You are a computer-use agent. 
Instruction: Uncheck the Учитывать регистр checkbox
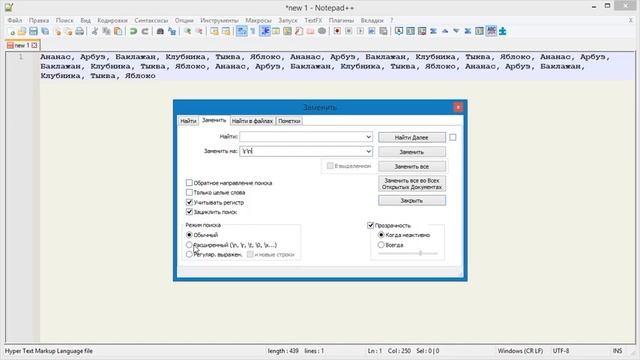(189, 202)
